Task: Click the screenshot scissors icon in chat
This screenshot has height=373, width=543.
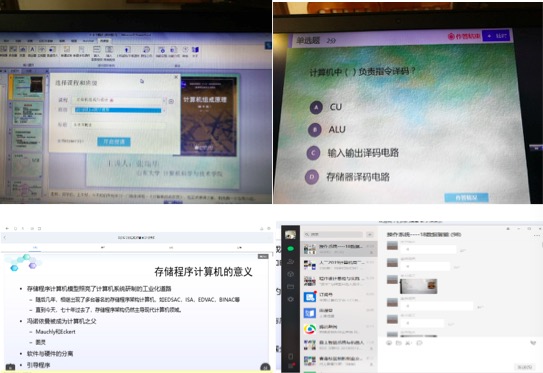Action: [x=409, y=343]
